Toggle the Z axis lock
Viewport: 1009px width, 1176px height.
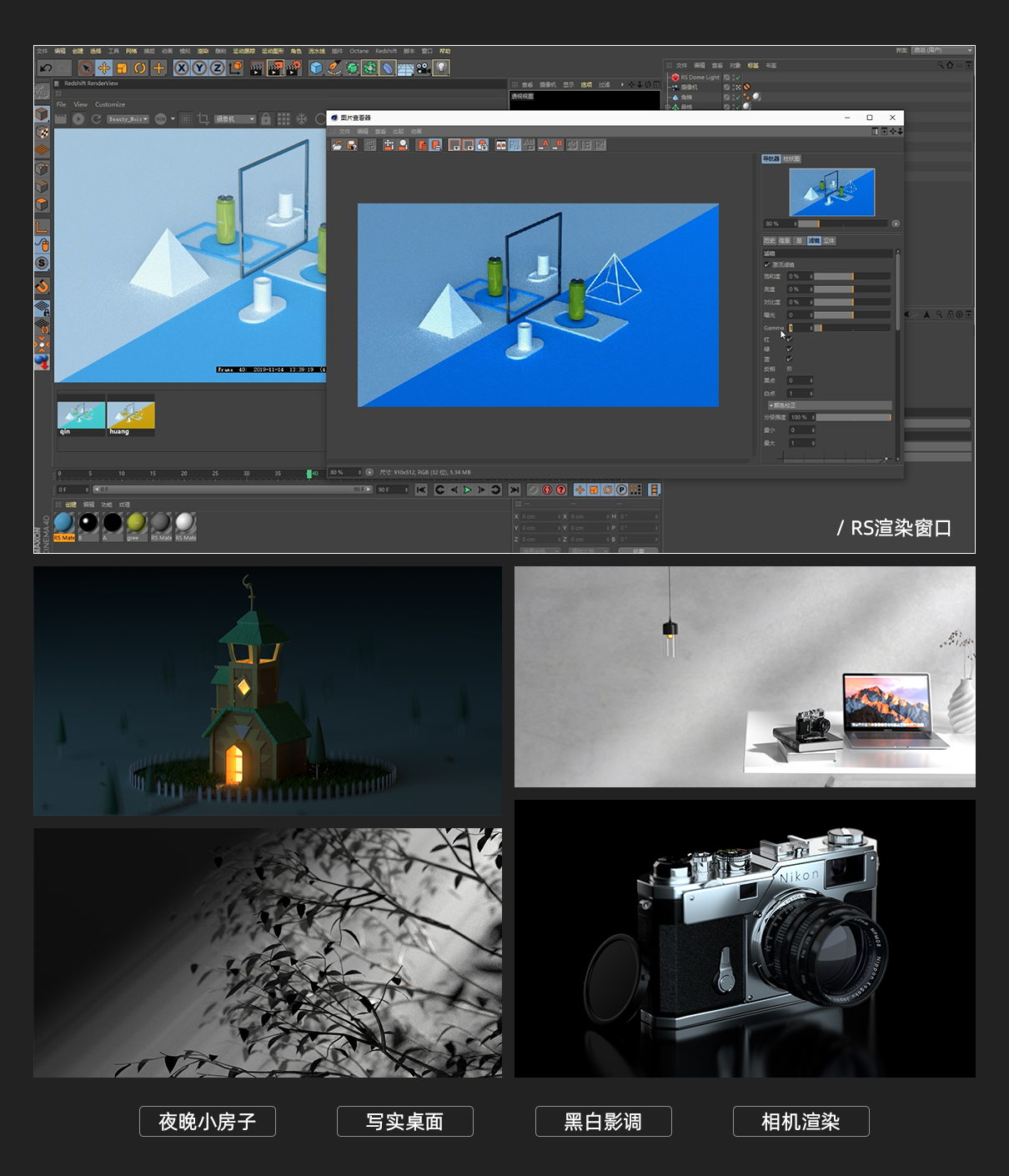pyautogui.click(x=217, y=68)
